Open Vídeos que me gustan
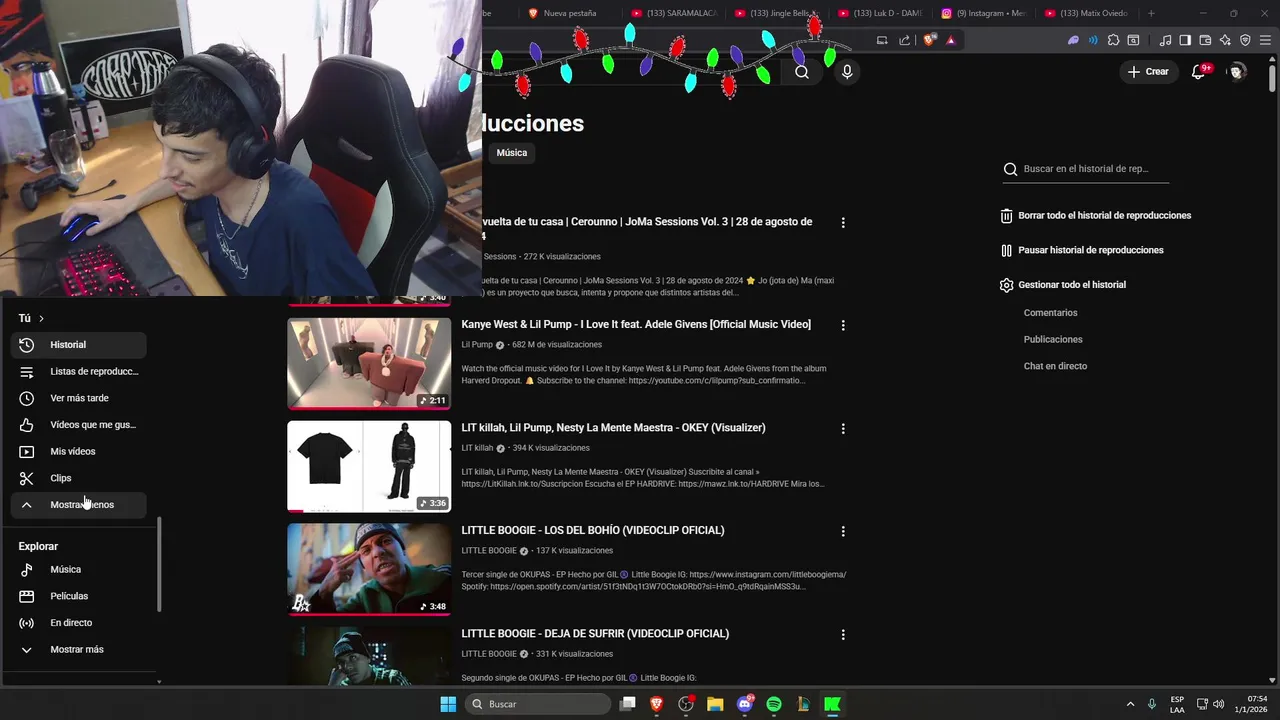Screen dimensions: 1280x720 pyautogui.click(x=79, y=425)
